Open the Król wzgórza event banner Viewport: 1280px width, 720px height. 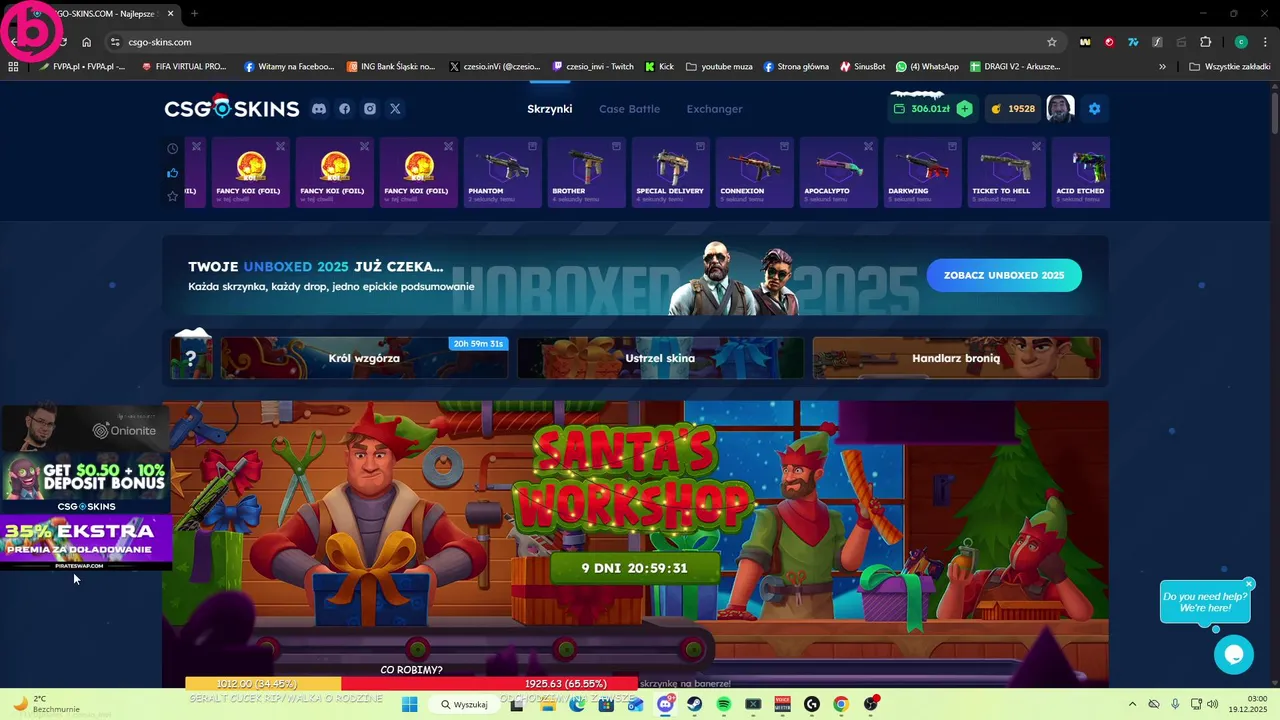pyautogui.click(x=364, y=358)
